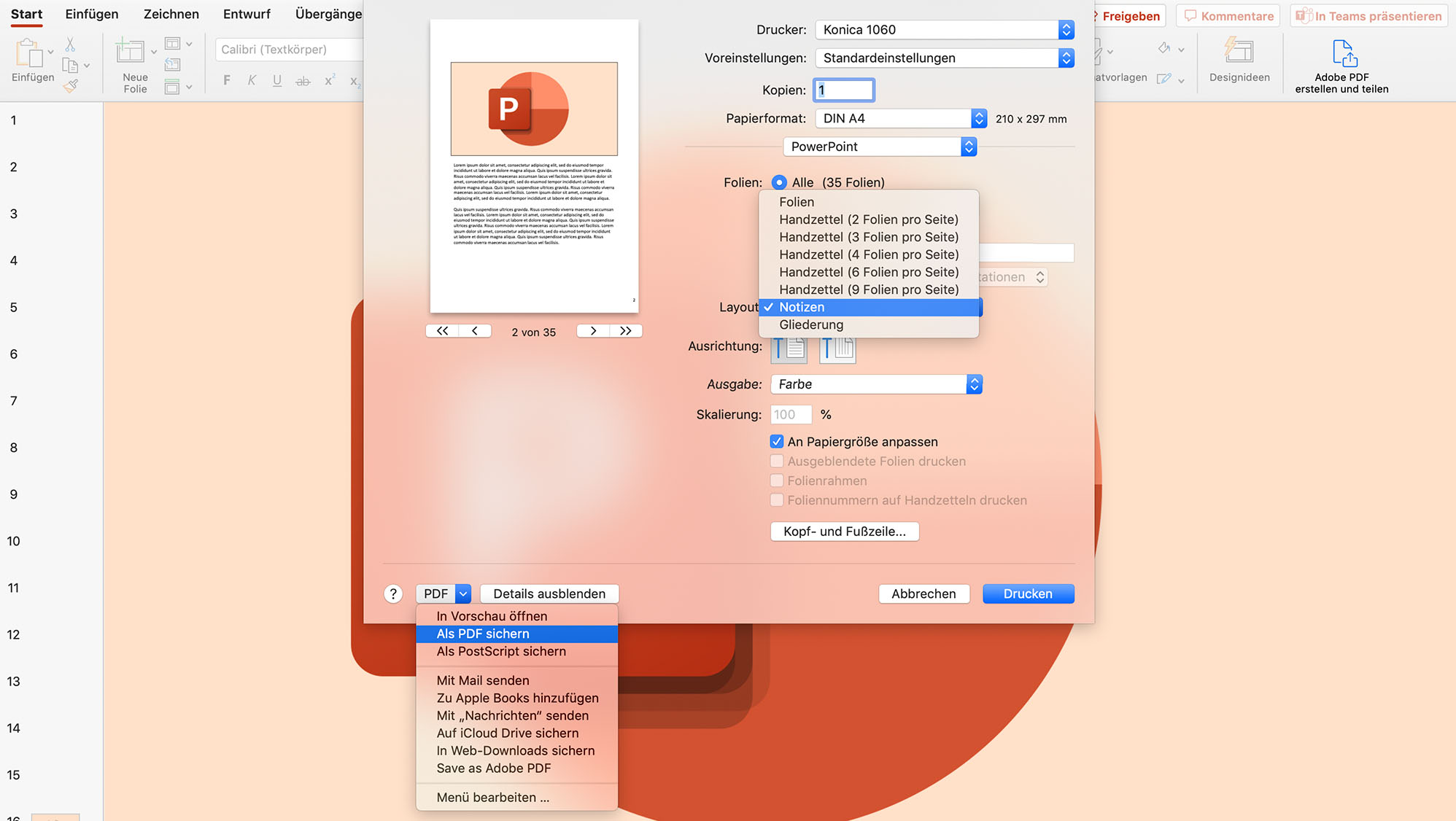1456x821 pixels.
Task: Select In Vorschau öffnen
Action: (x=516, y=617)
